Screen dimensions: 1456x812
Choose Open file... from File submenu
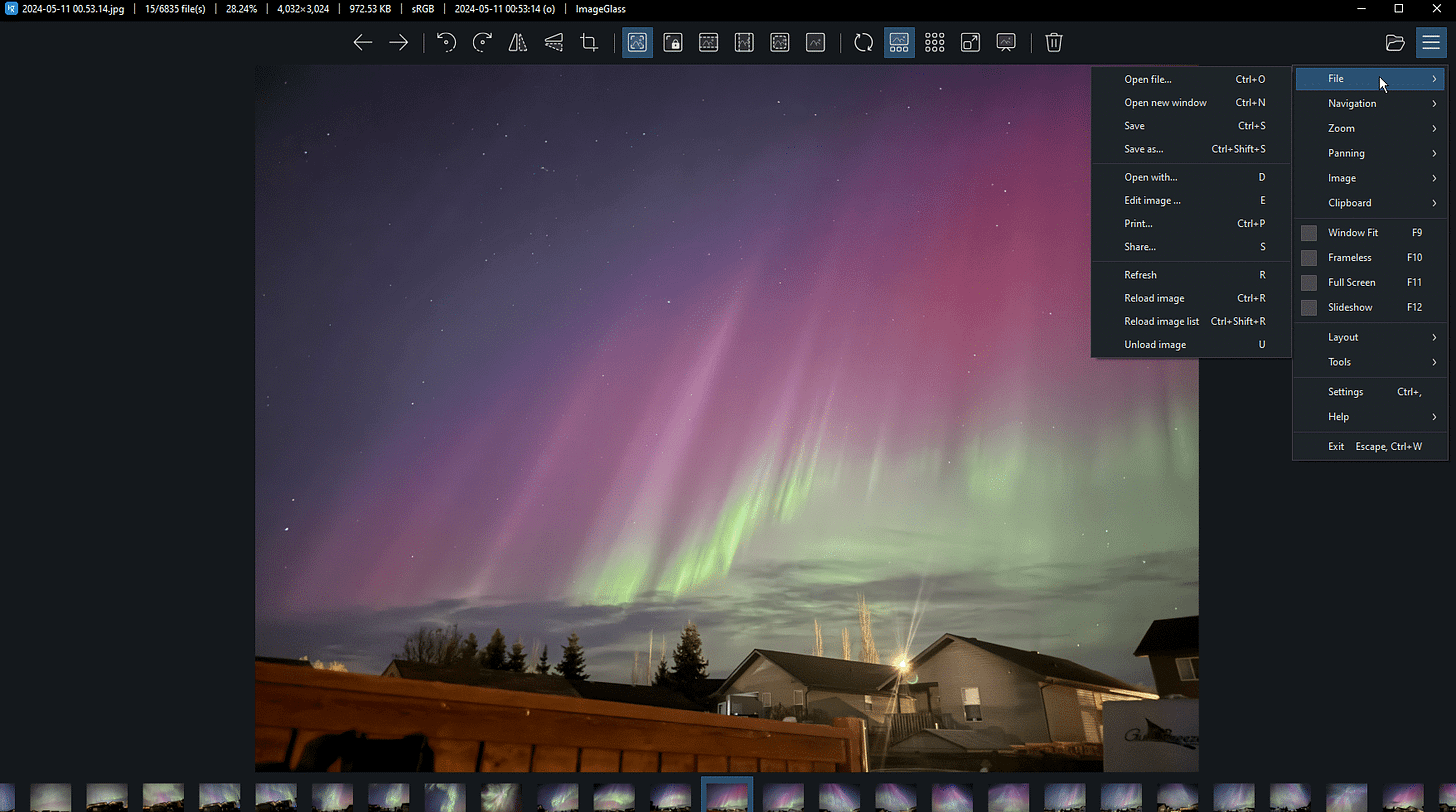coord(1191,79)
